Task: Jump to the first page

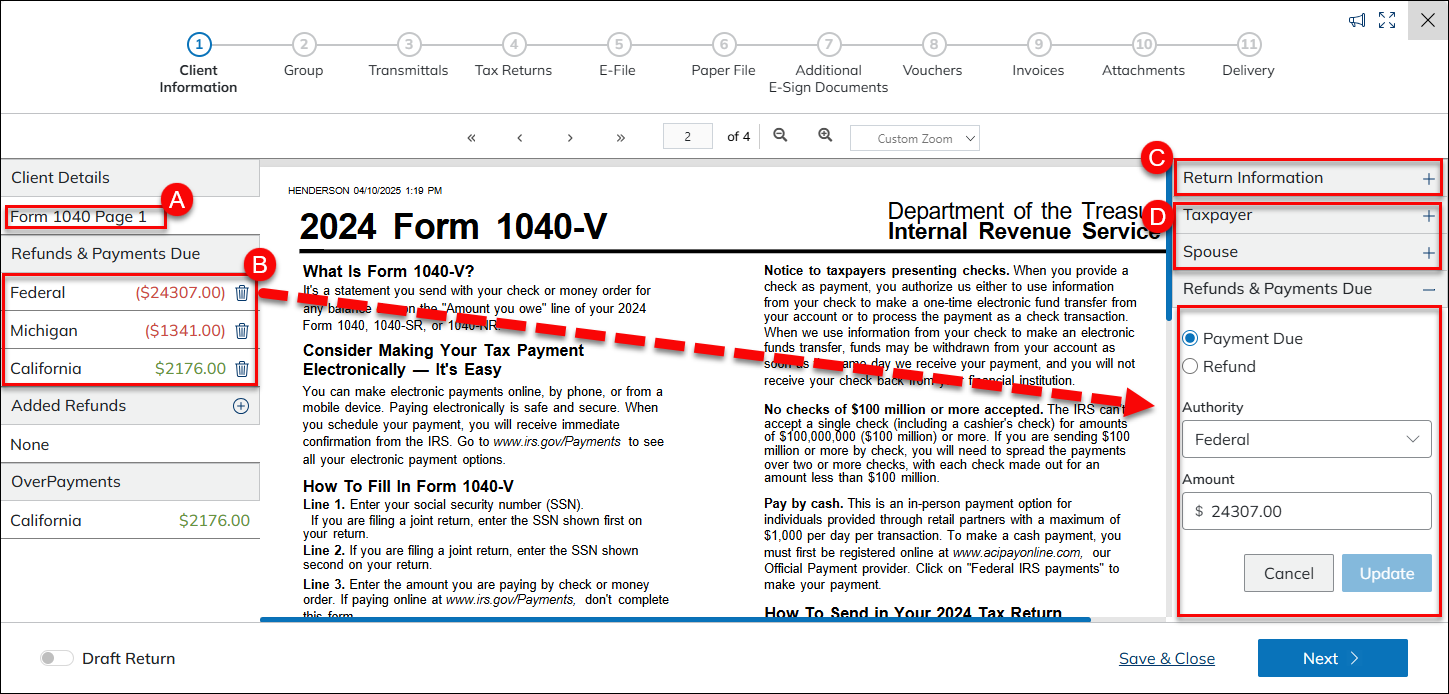Action: tap(471, 138)
